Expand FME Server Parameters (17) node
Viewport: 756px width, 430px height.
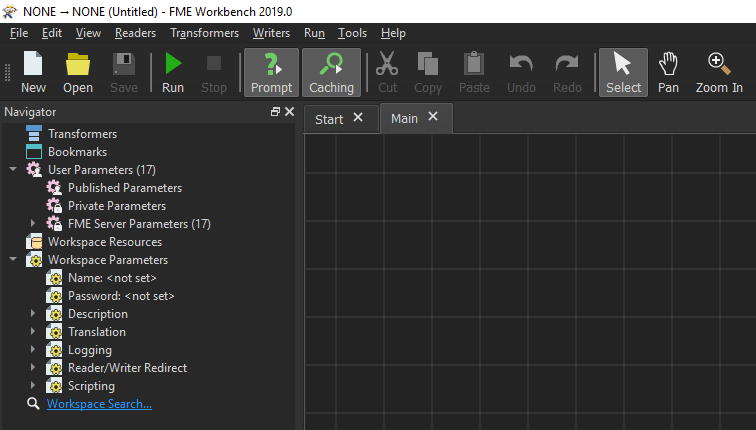click(33, 224)
